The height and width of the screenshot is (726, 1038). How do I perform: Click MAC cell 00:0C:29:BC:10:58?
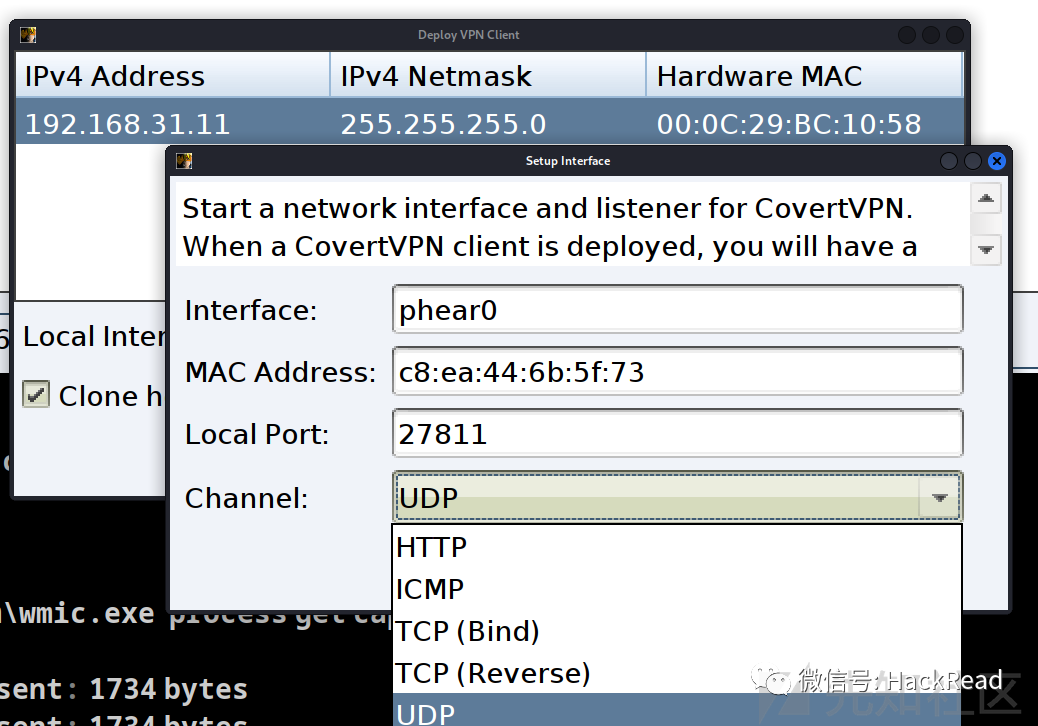click(804, 124)
